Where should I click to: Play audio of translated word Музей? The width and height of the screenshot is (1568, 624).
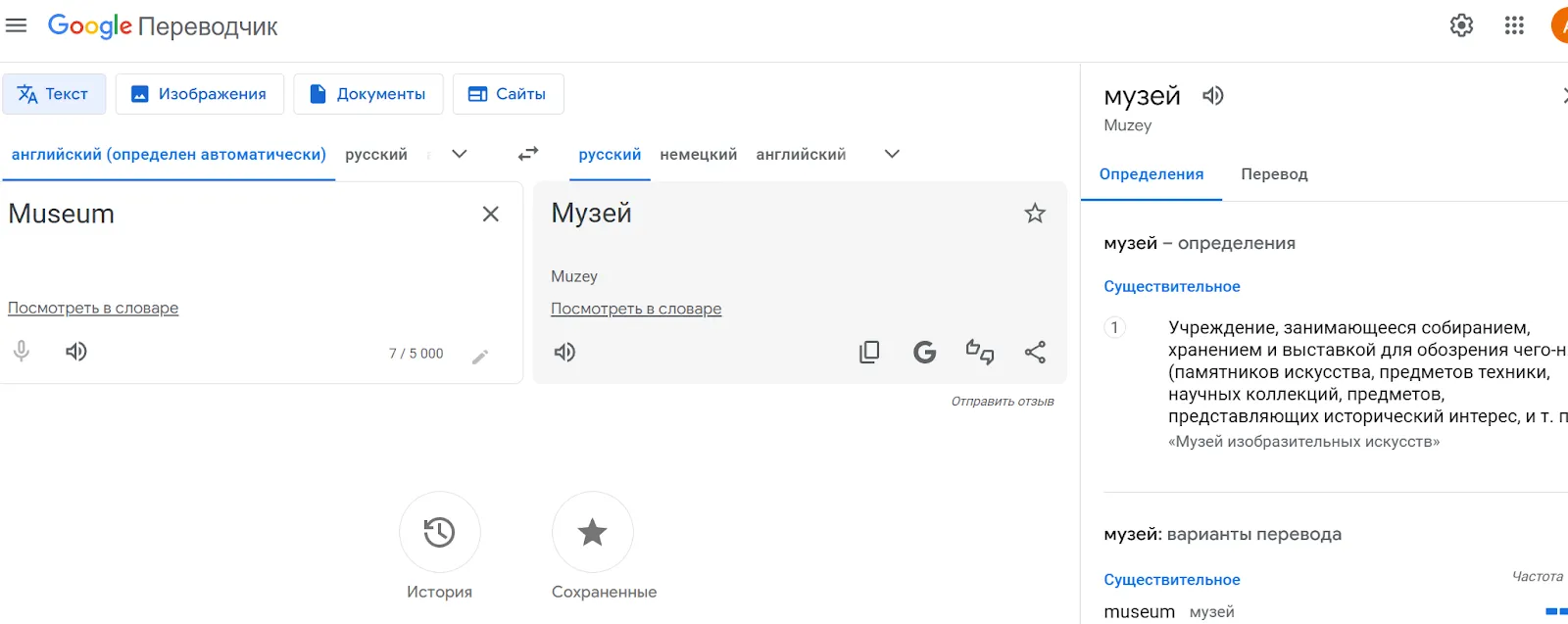(x=565, y=353)
